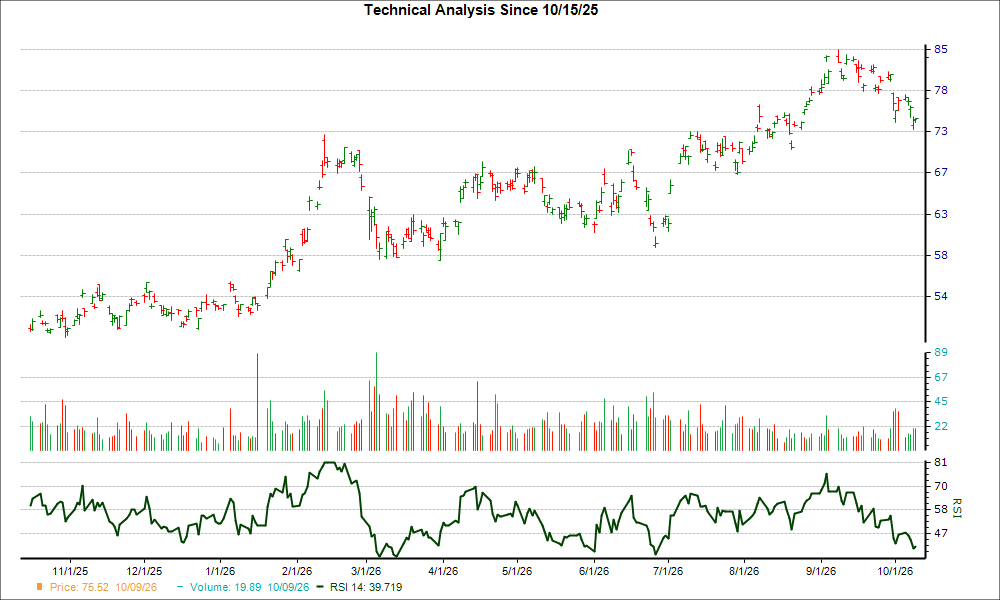Click the 67 volume axis label

pos(941,377)
